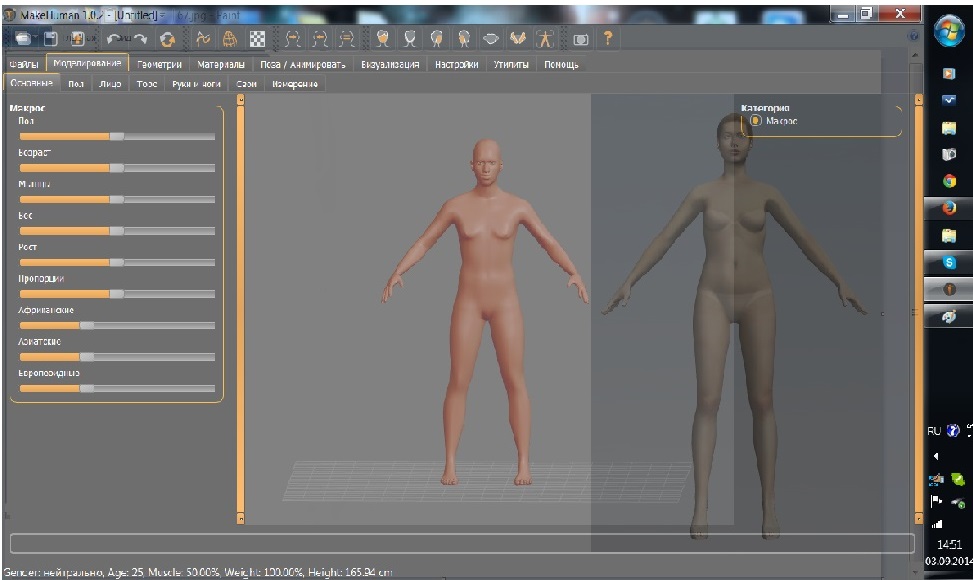The width and height of the screenshot is (973, 580).
Task: Click the checkerboard background icon
Action: pos(256,38)
